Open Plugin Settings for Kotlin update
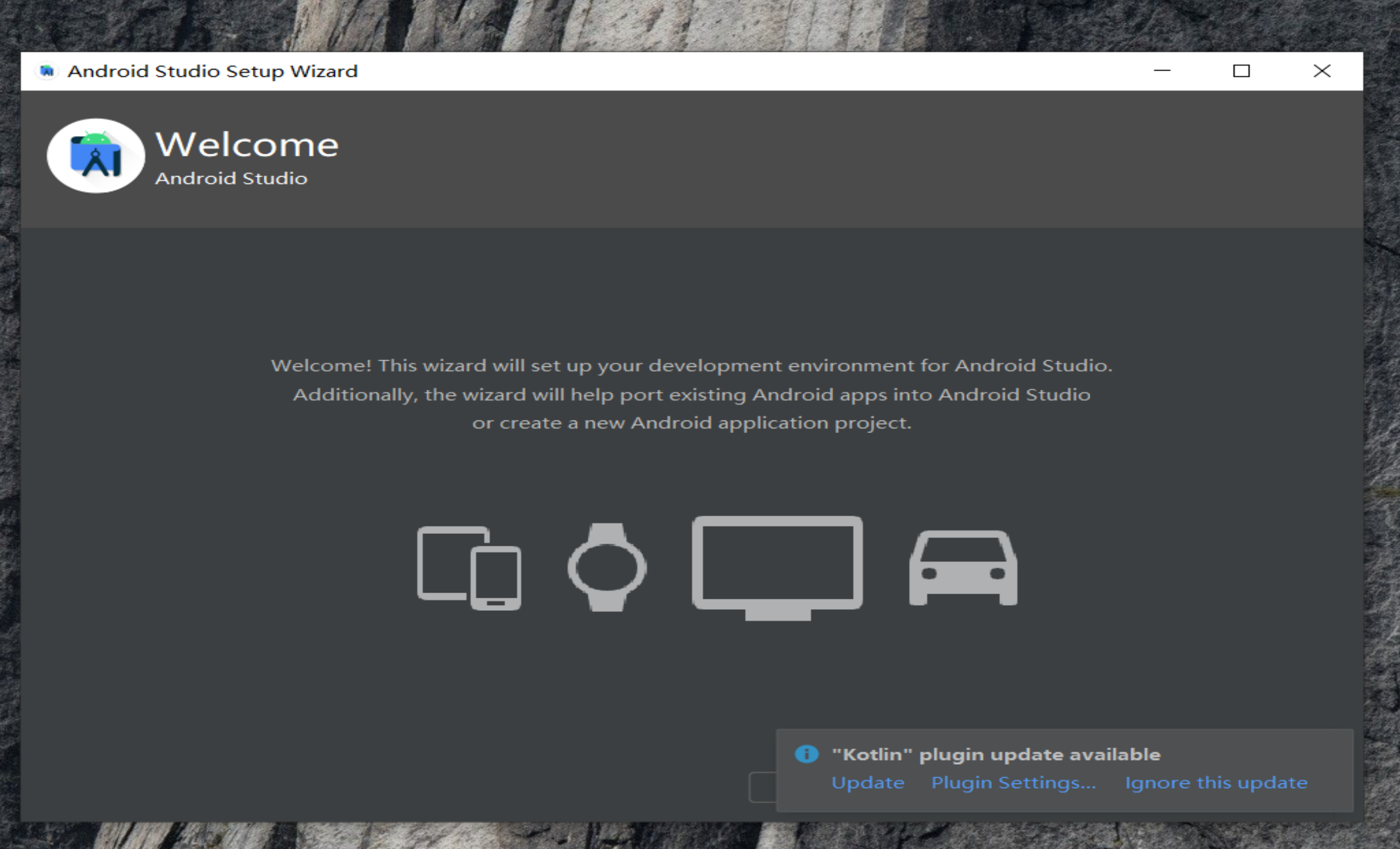 1009,782
